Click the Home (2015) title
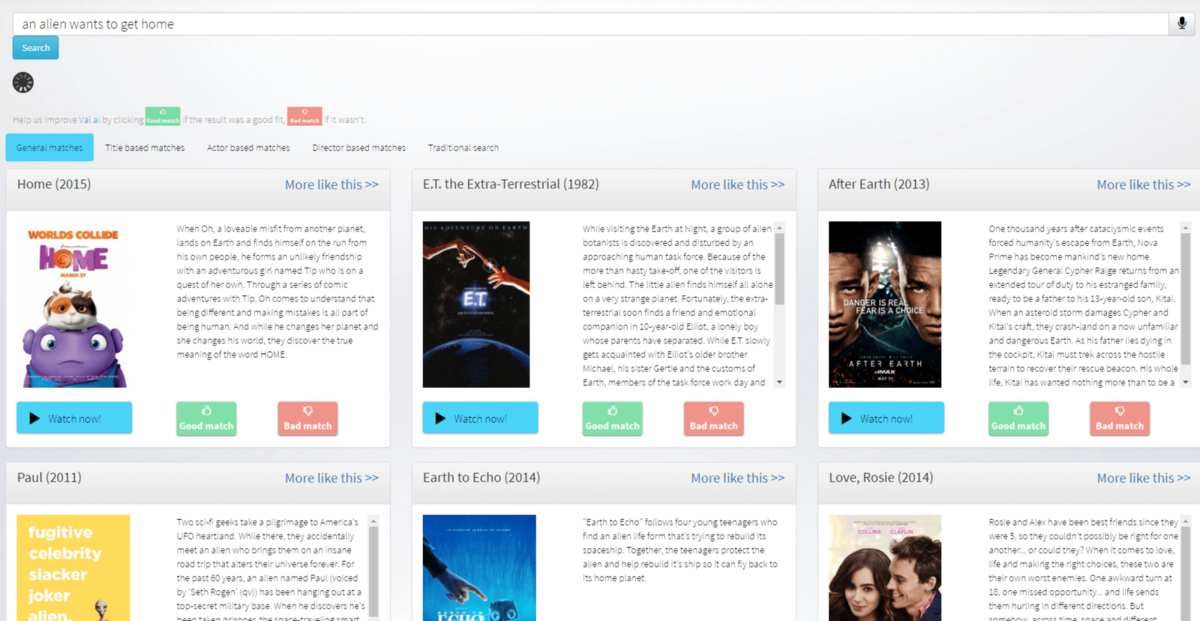The height and width of the screenshot is (621, 1200). (x=54, y=184)
